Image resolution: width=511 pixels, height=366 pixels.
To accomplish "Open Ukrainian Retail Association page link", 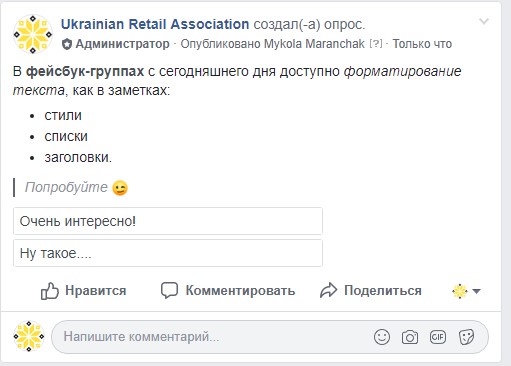I will (155, 24).
